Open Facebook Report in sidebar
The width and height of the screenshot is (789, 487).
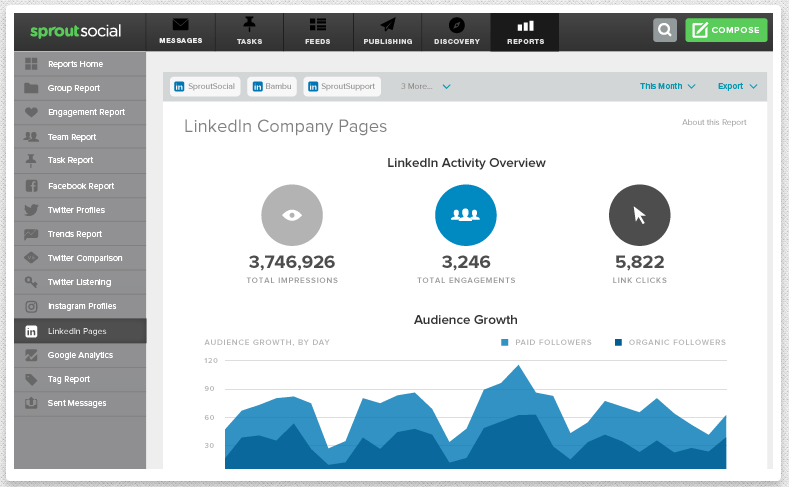pyautogui.click(x=80, y=186)
